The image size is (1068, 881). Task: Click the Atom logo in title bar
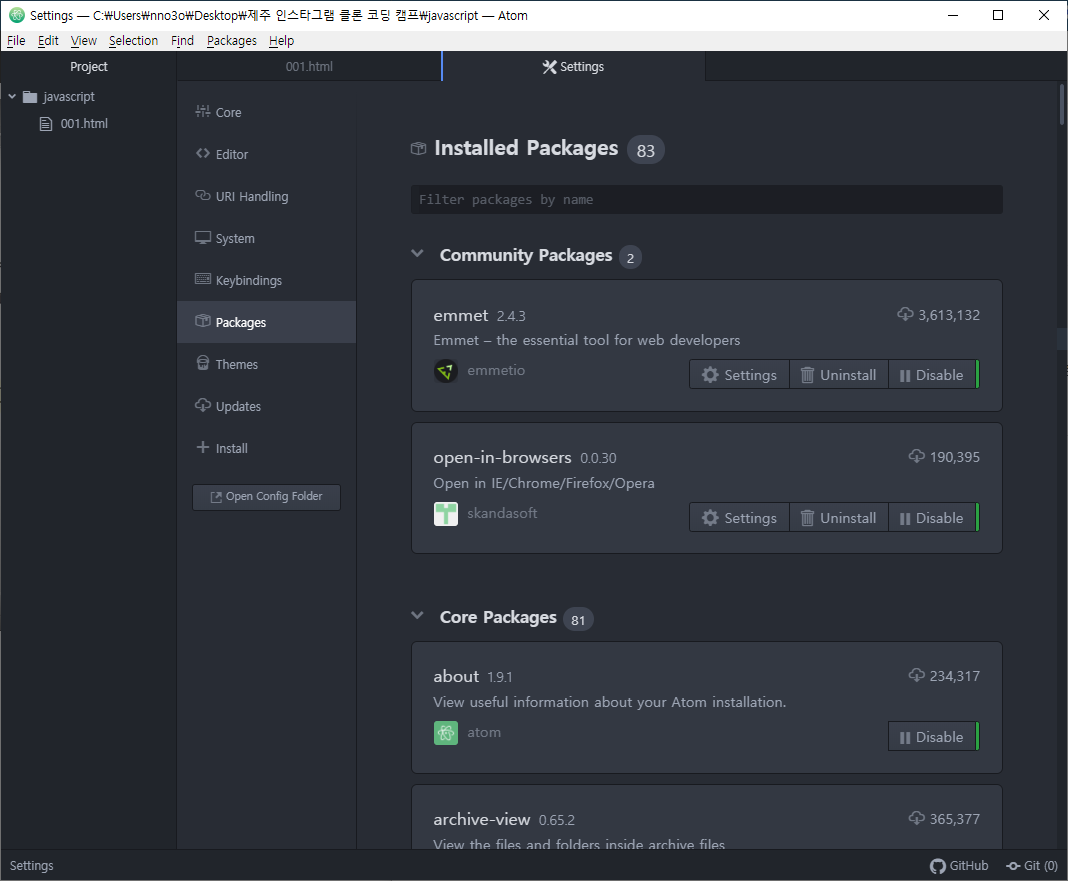pos(17,15)
